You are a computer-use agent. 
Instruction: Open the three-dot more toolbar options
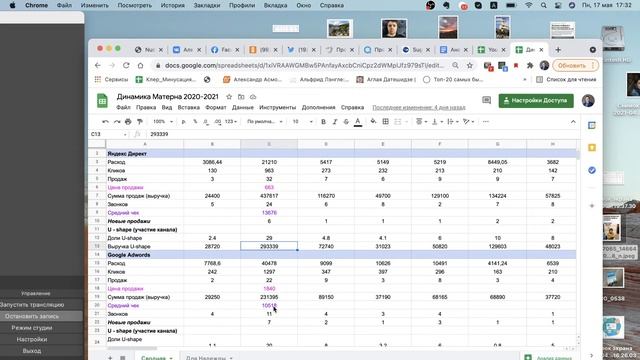click(486, 122)
